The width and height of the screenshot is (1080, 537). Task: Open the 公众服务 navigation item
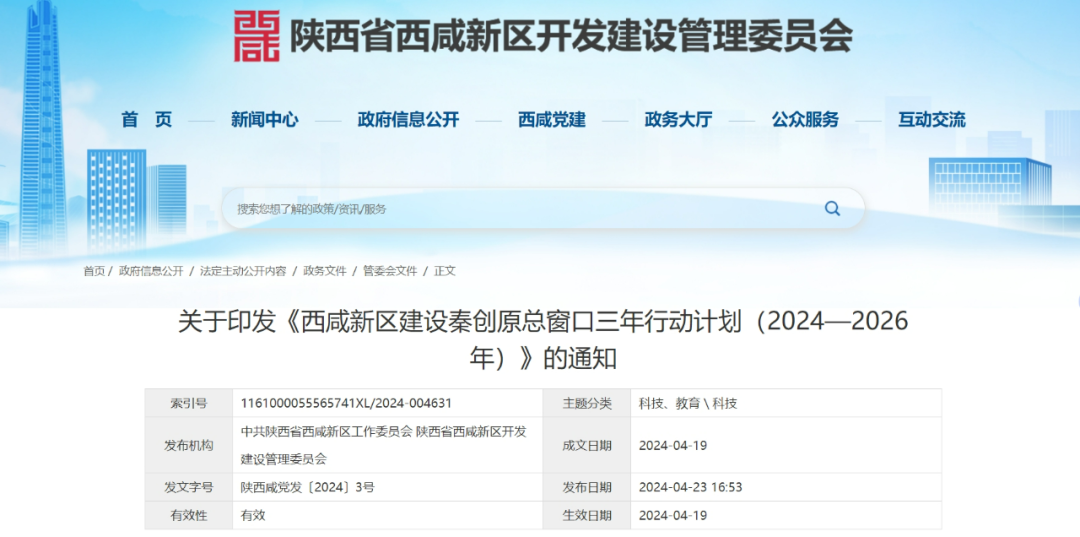[x=805, y=120]
